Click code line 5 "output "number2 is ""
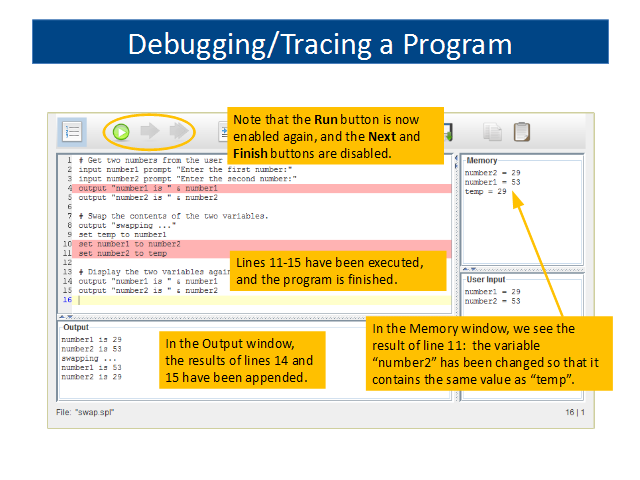The image size is (640, 480). tap(148, 198)
